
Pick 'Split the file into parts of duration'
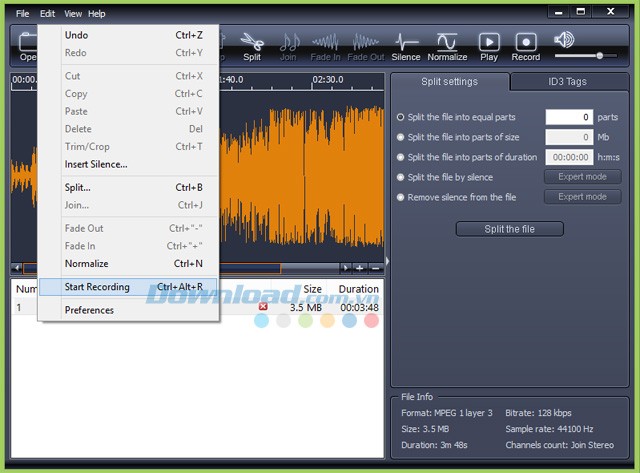401,157
